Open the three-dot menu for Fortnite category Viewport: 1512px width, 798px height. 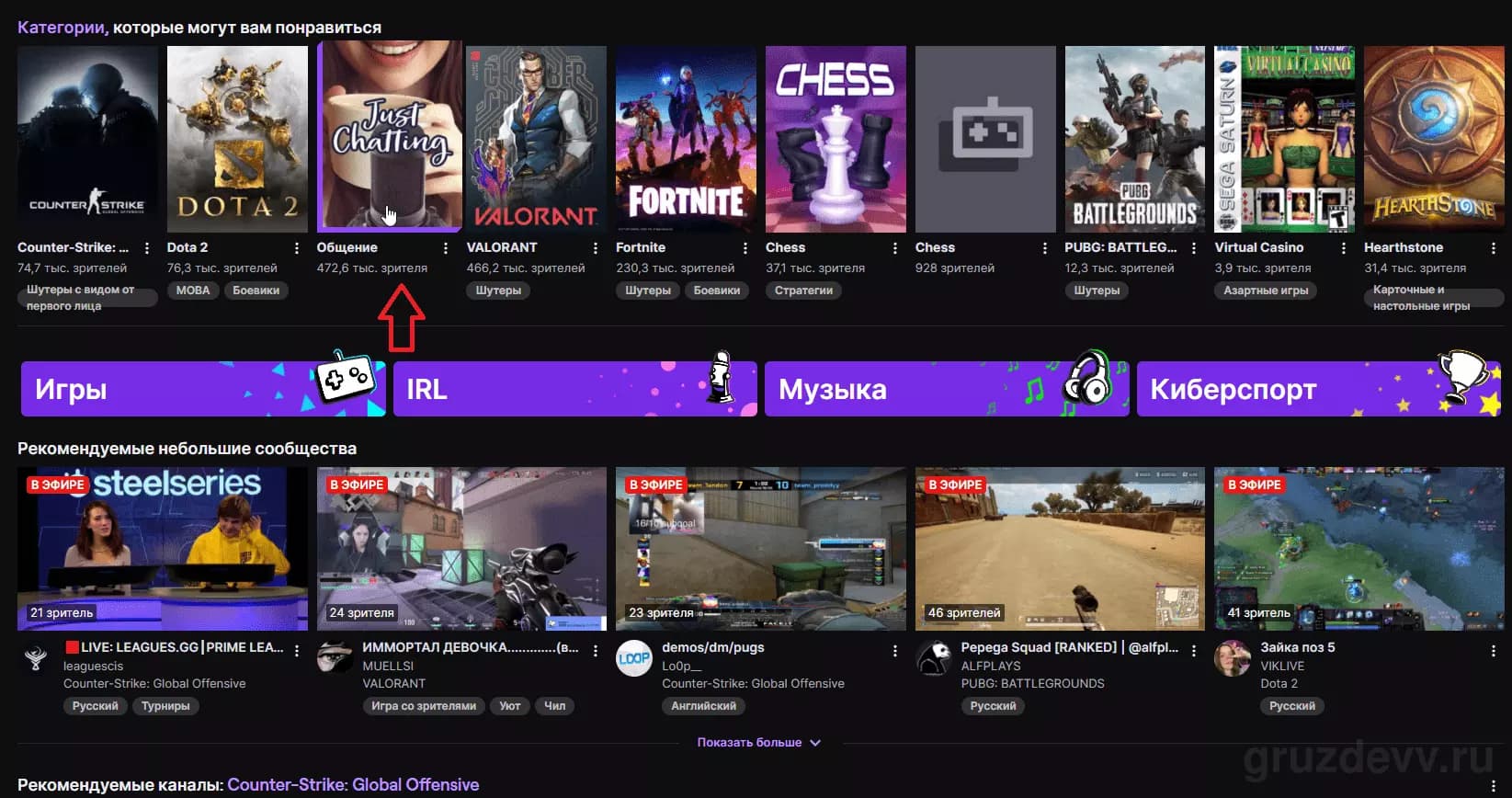click(x=745, y=248)
